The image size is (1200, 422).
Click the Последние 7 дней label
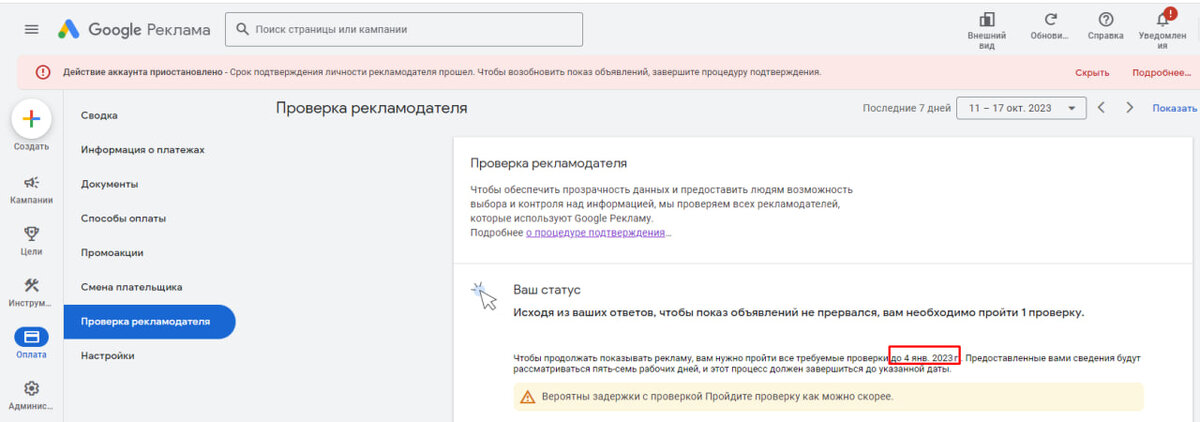pyautogui.click(x=906, y=108)
